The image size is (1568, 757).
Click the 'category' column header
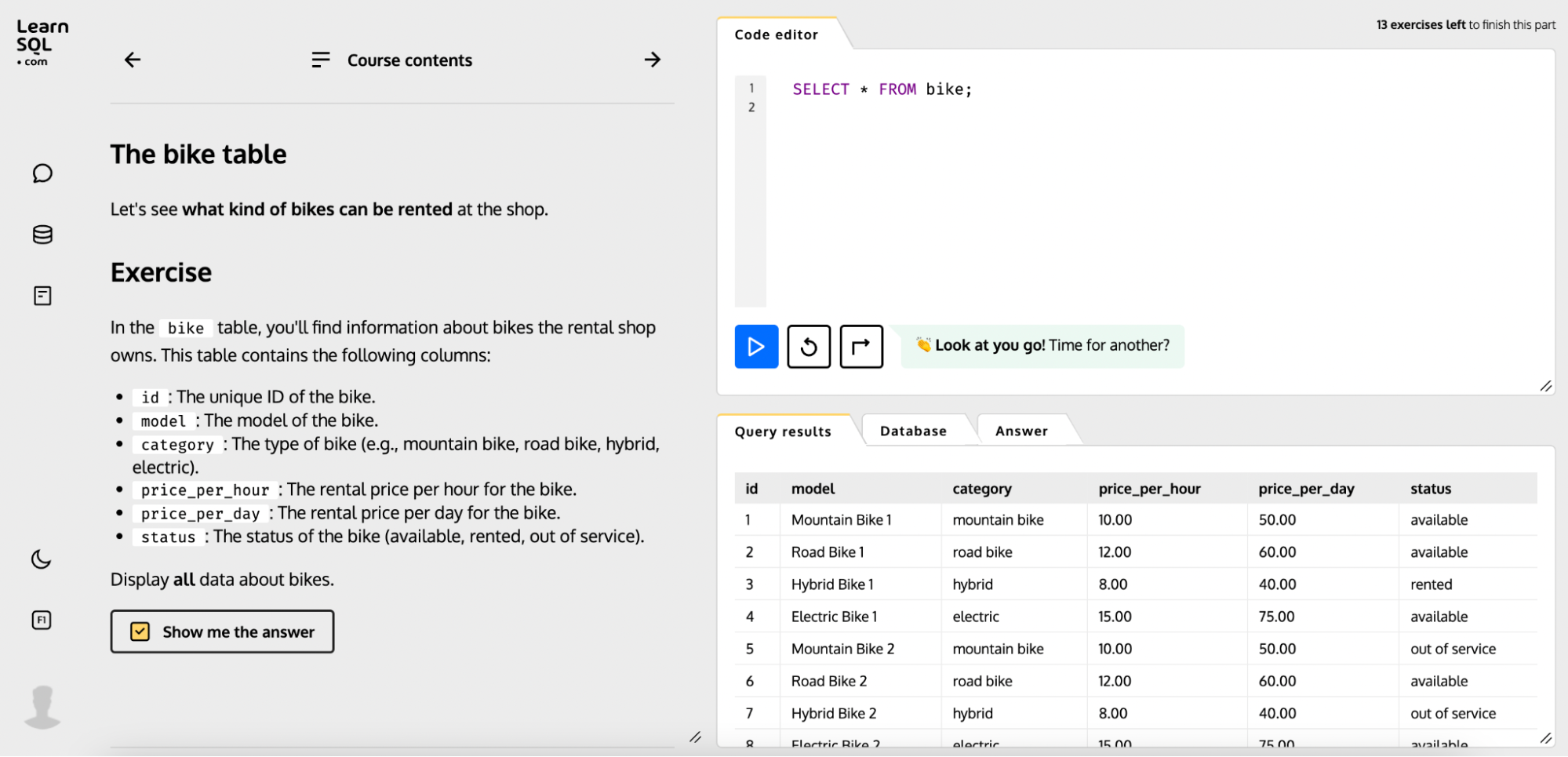click(982, 489)
